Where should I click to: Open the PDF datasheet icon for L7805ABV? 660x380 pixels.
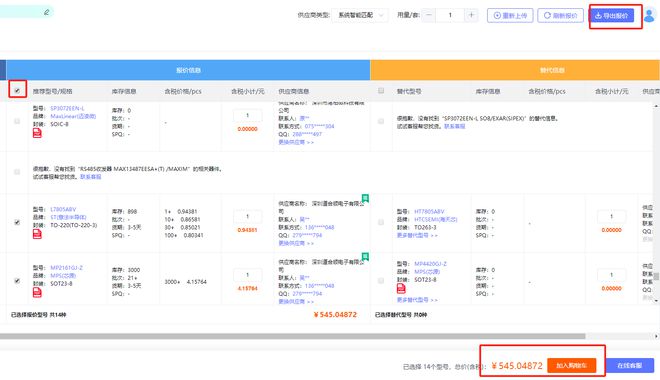tap(37, 234)
